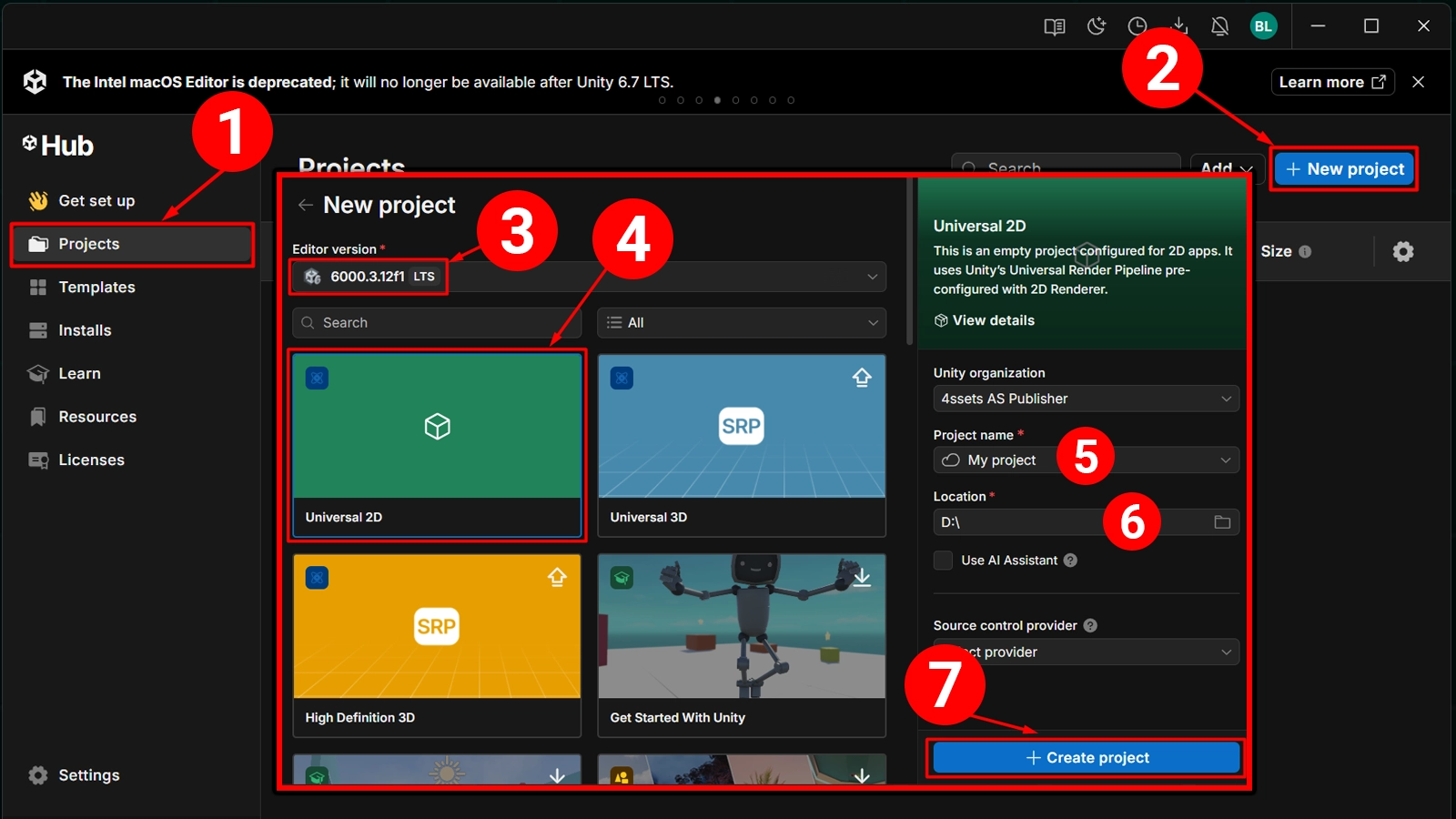Expand the Unity organization dropdown
The image size is (1456, 819).
pos(1086,399)
